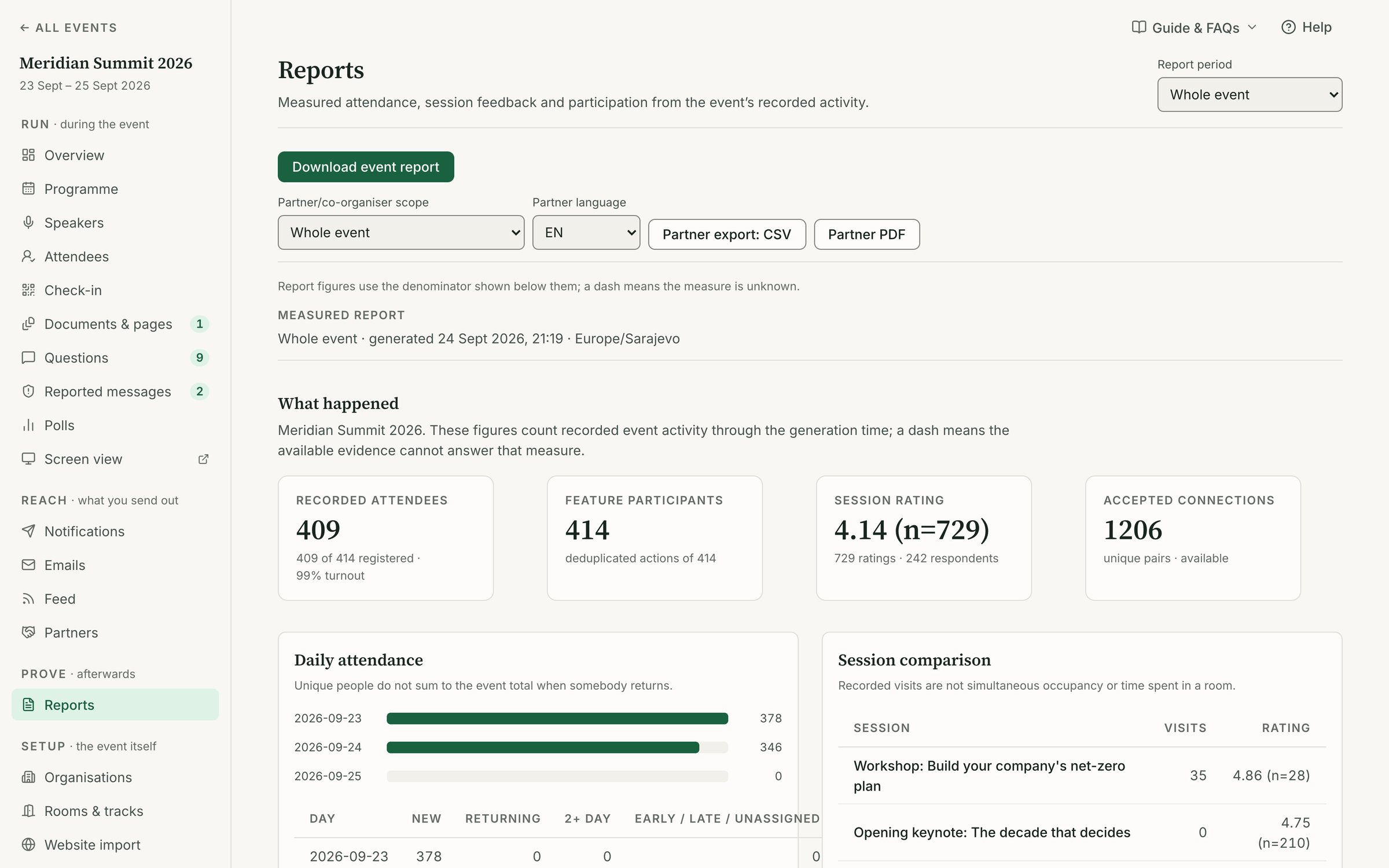This screenshot has width=1389, height=868.
Task: Go back to All Events
Action: point(68,28)
